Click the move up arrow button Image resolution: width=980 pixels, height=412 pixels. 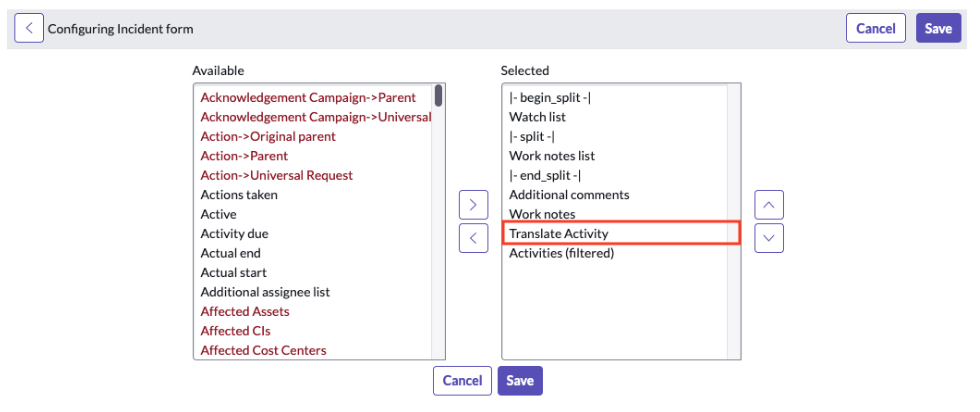point(769,204)
